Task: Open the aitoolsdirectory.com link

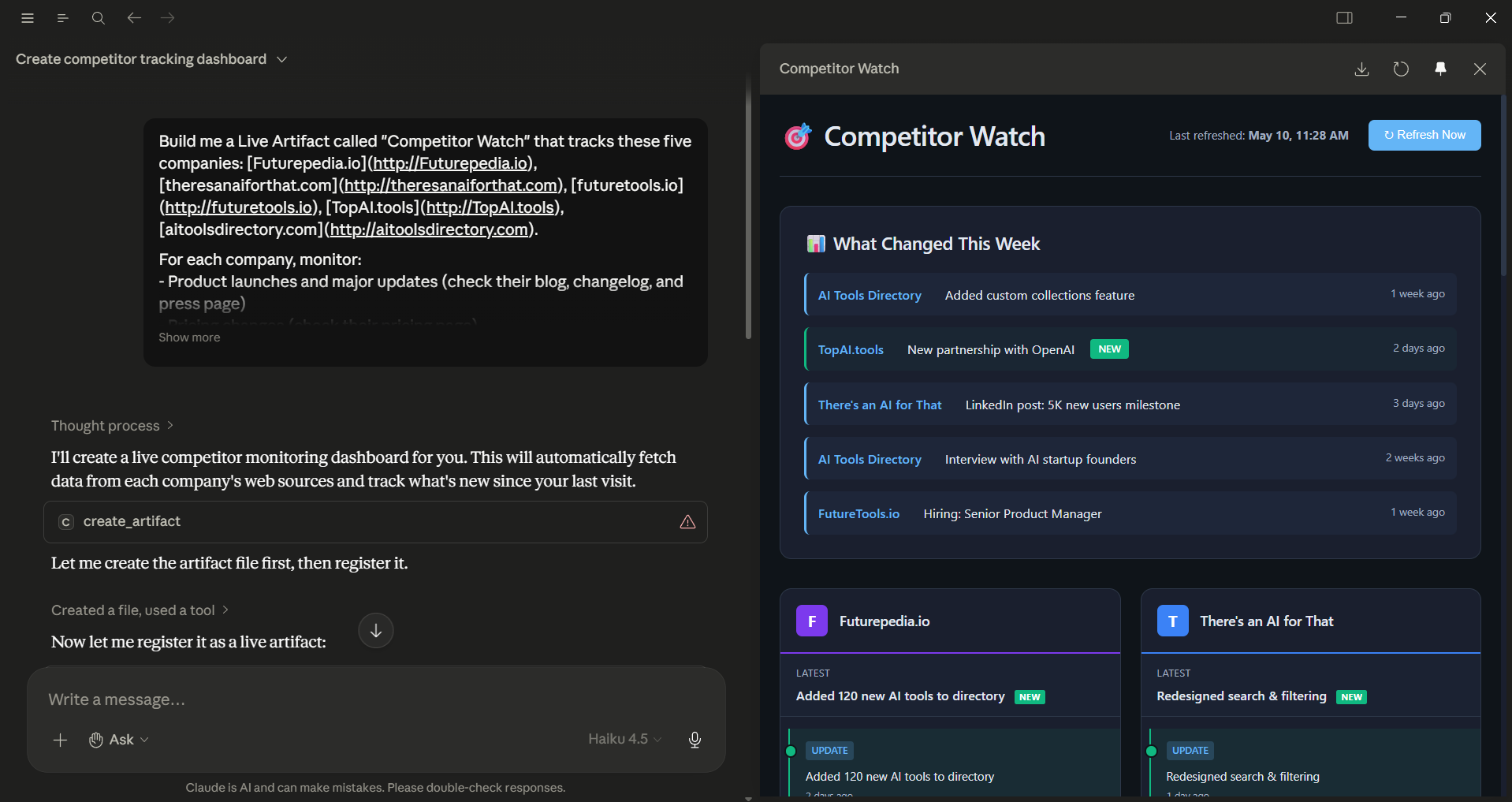Action: coord(430,229)
